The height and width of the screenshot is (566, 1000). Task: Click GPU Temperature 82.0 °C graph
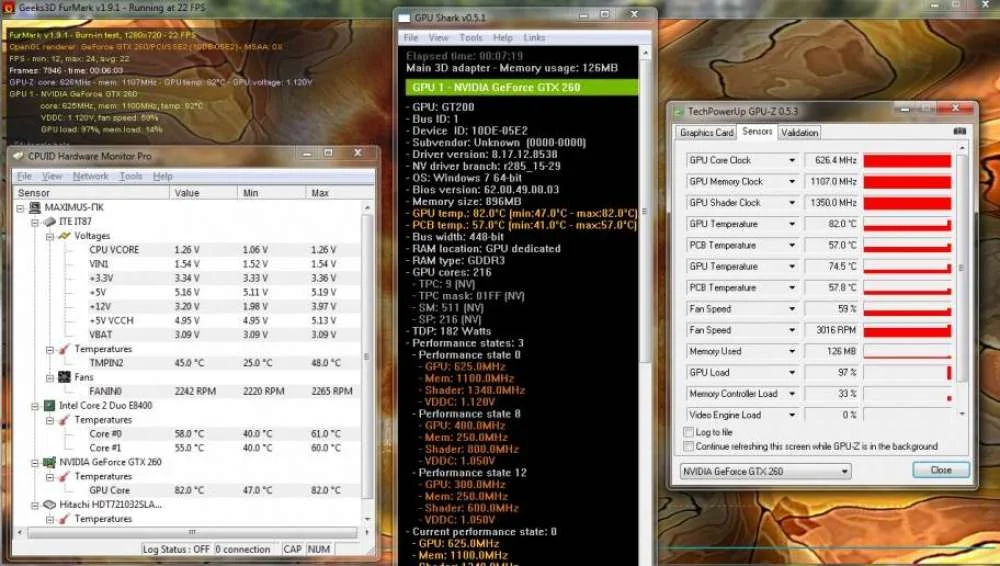[907, 225]
